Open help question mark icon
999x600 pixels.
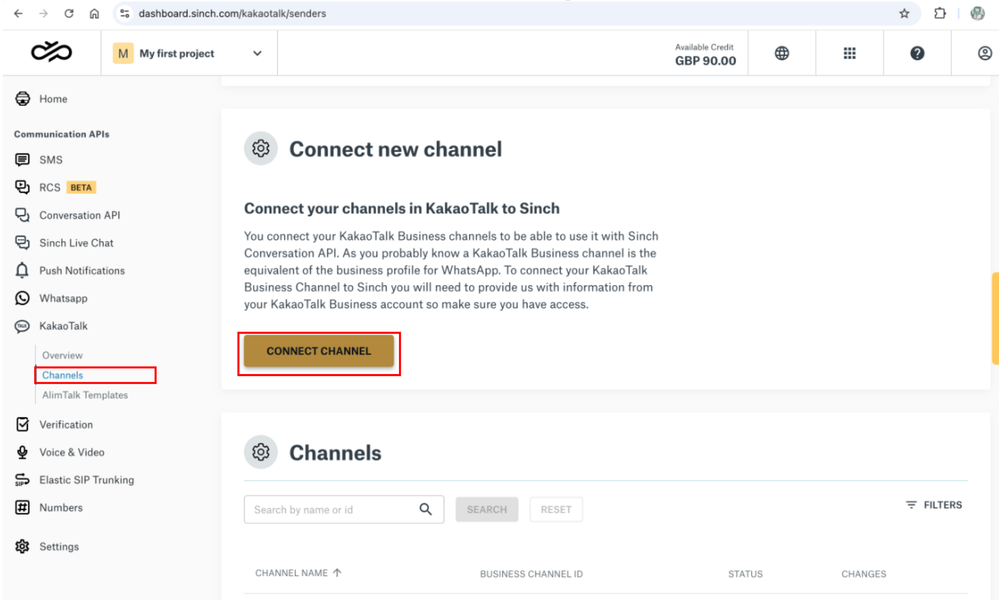[917, 54]
